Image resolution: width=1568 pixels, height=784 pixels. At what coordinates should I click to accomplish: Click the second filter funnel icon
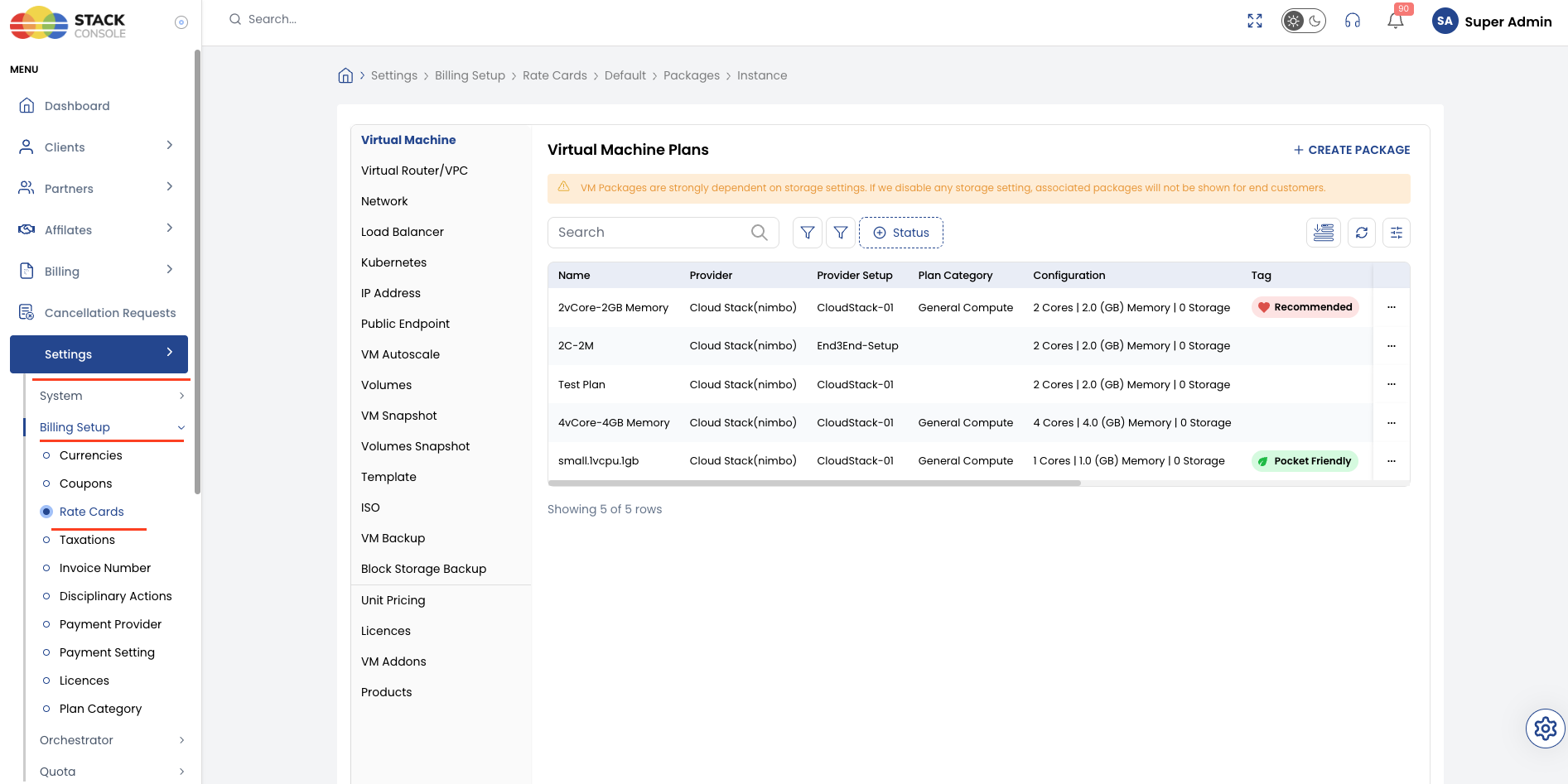(841, 233)
